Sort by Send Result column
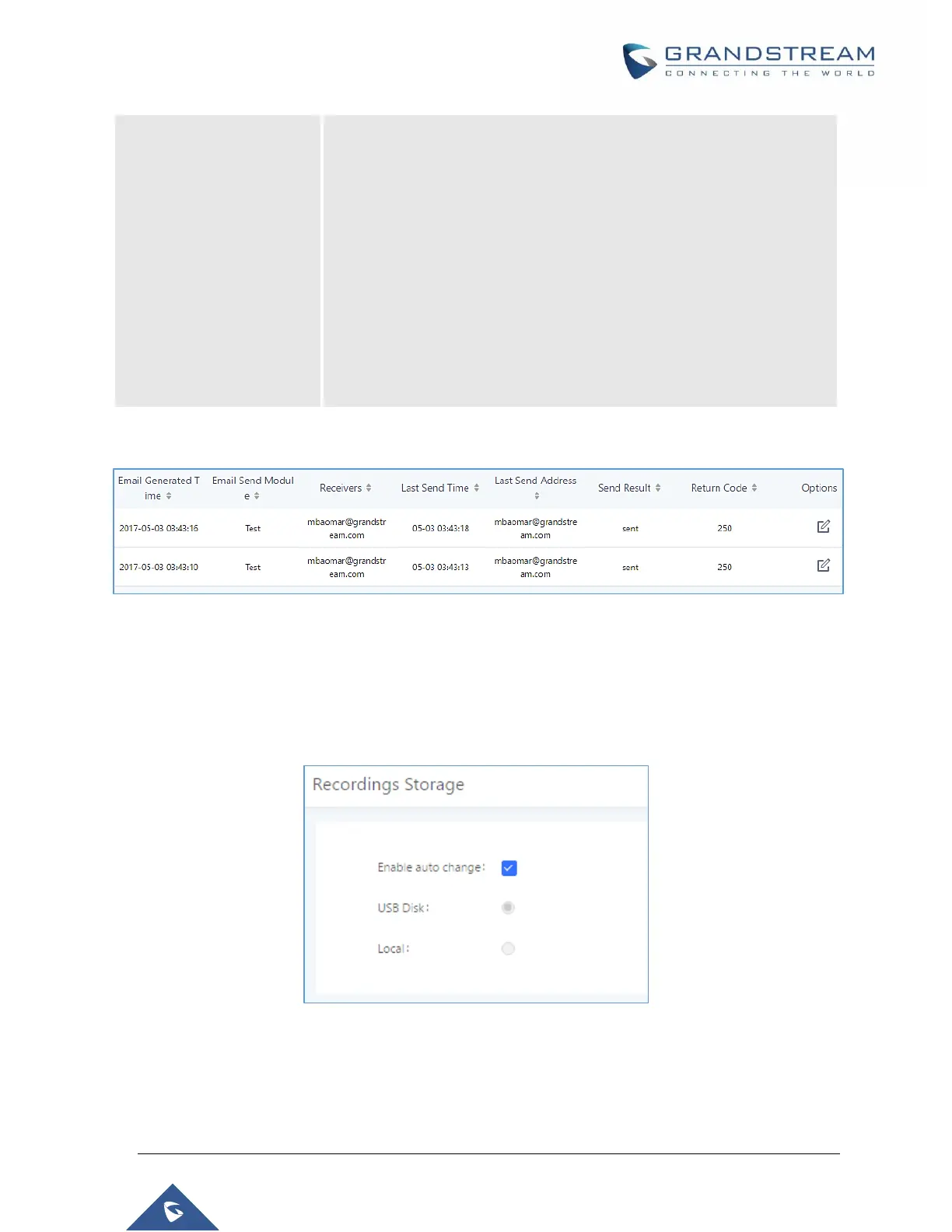Screen dimensions: 952x1232 tap(658, 488)
